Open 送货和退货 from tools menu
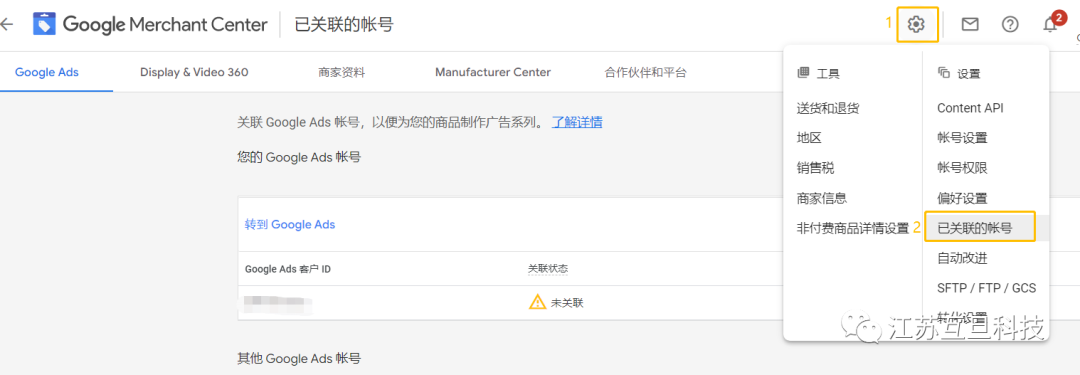 pos(827,108)
